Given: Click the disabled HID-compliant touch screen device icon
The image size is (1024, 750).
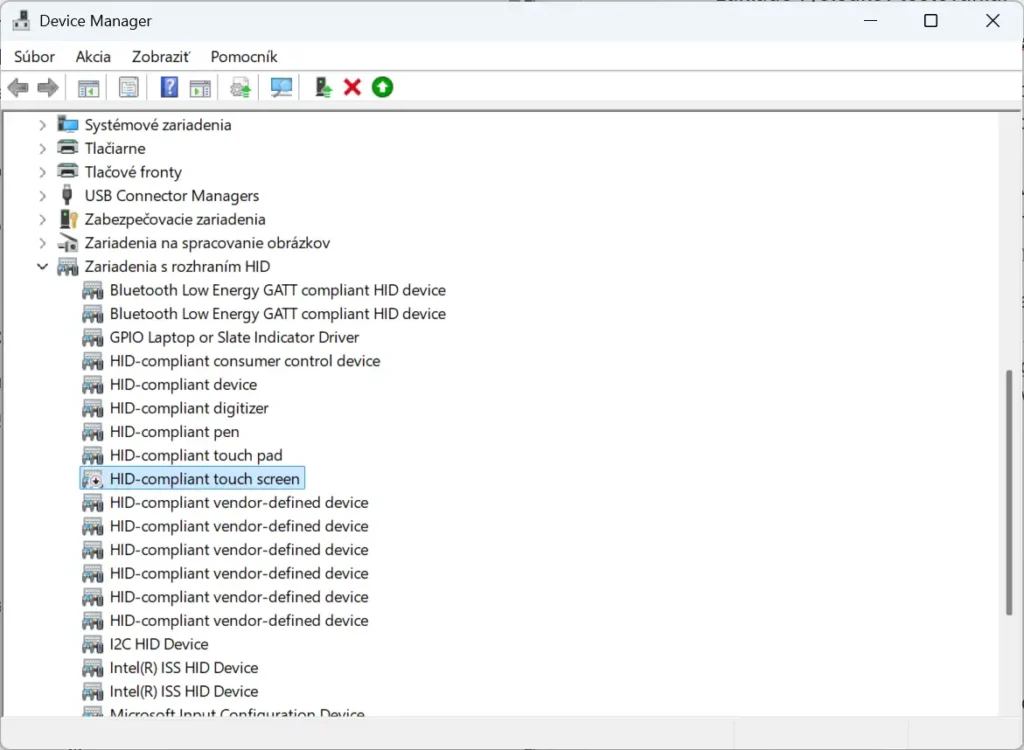Looking at the screenshot, I should 93,479.
